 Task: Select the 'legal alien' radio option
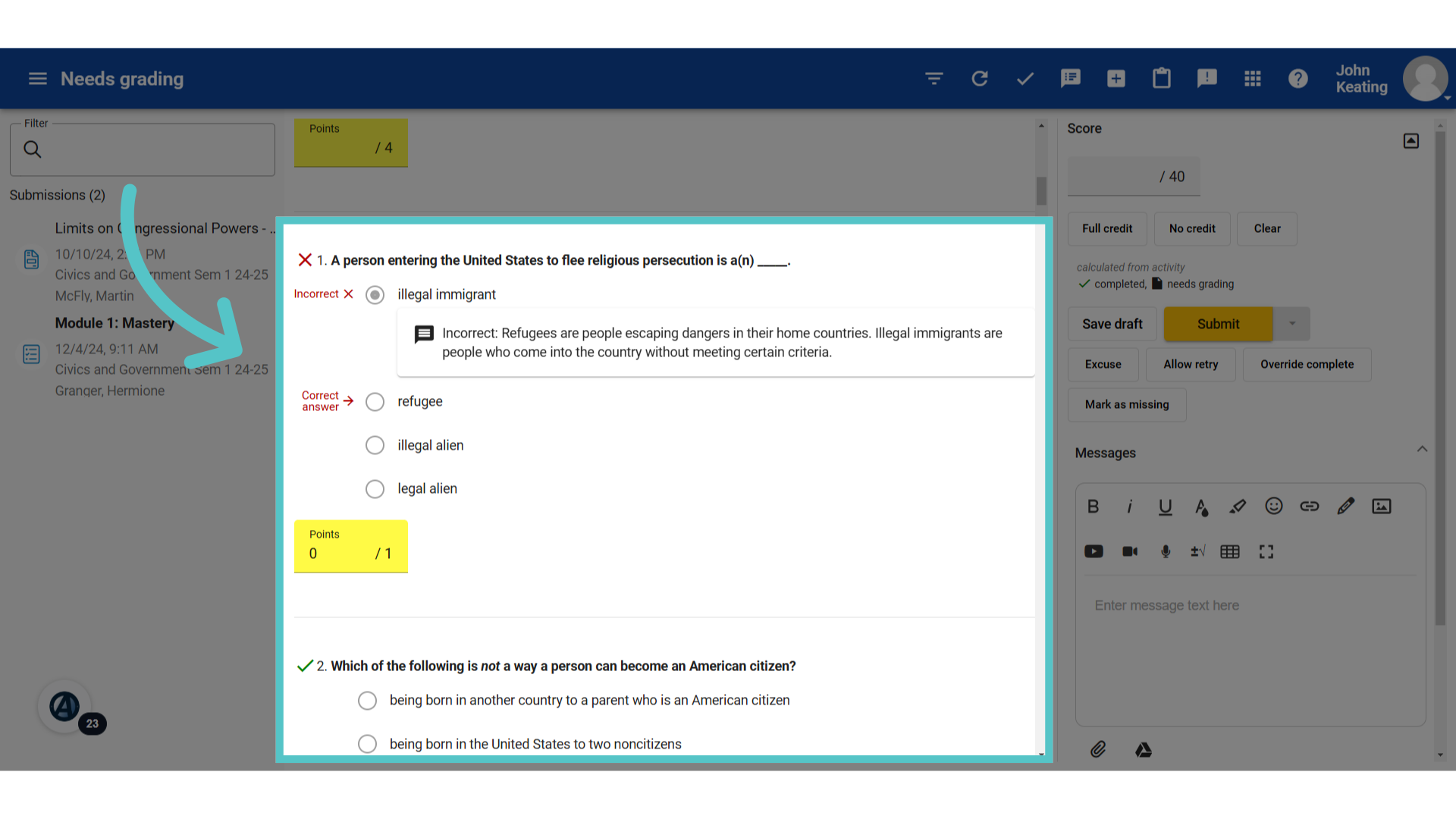[x=375, y=489]
